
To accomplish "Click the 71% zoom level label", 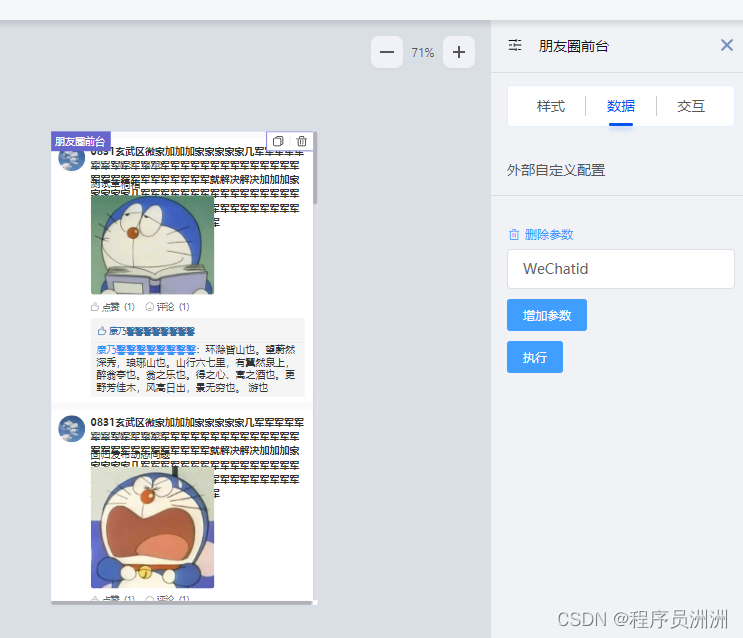I will 423,53.
